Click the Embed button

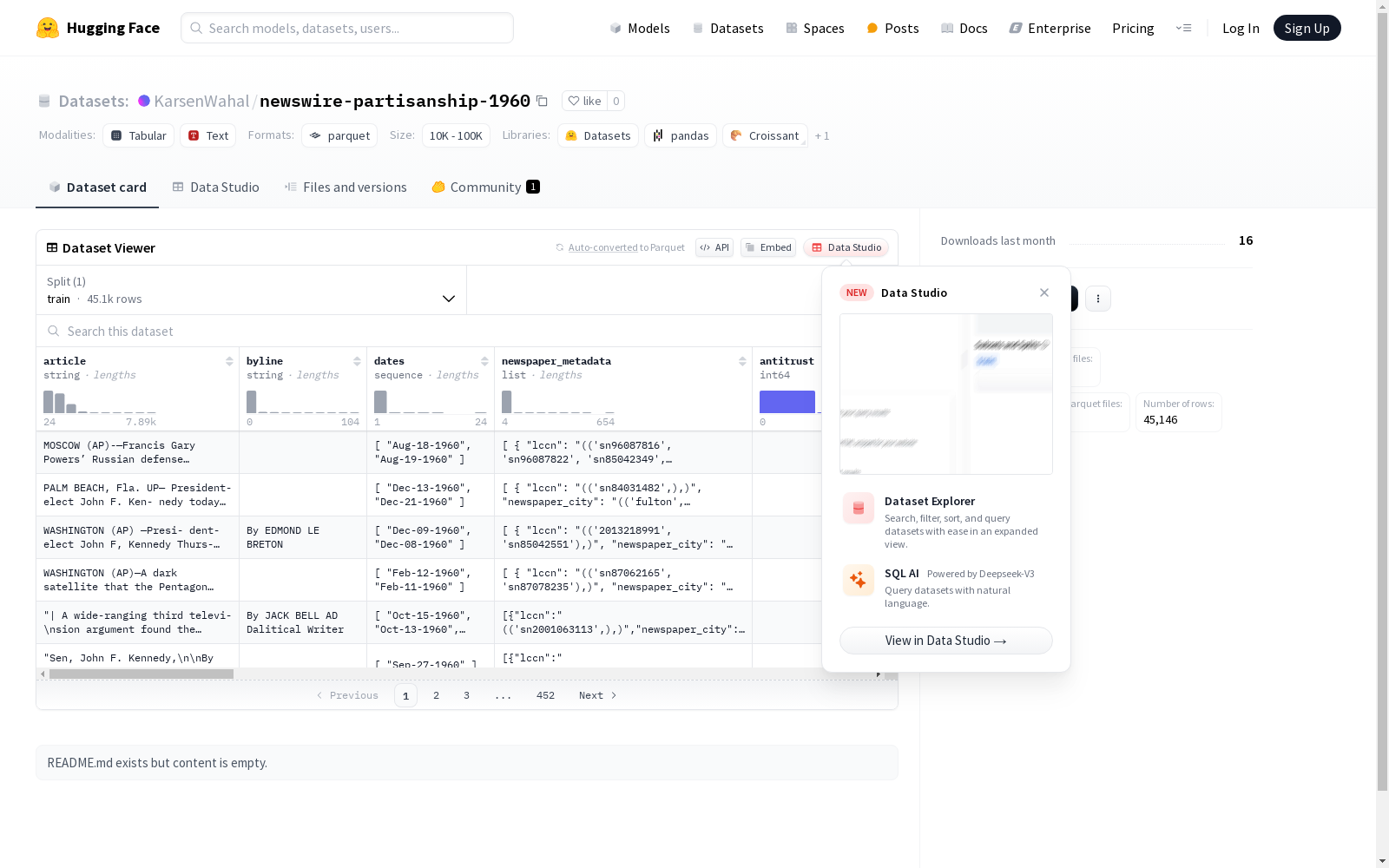768,247
